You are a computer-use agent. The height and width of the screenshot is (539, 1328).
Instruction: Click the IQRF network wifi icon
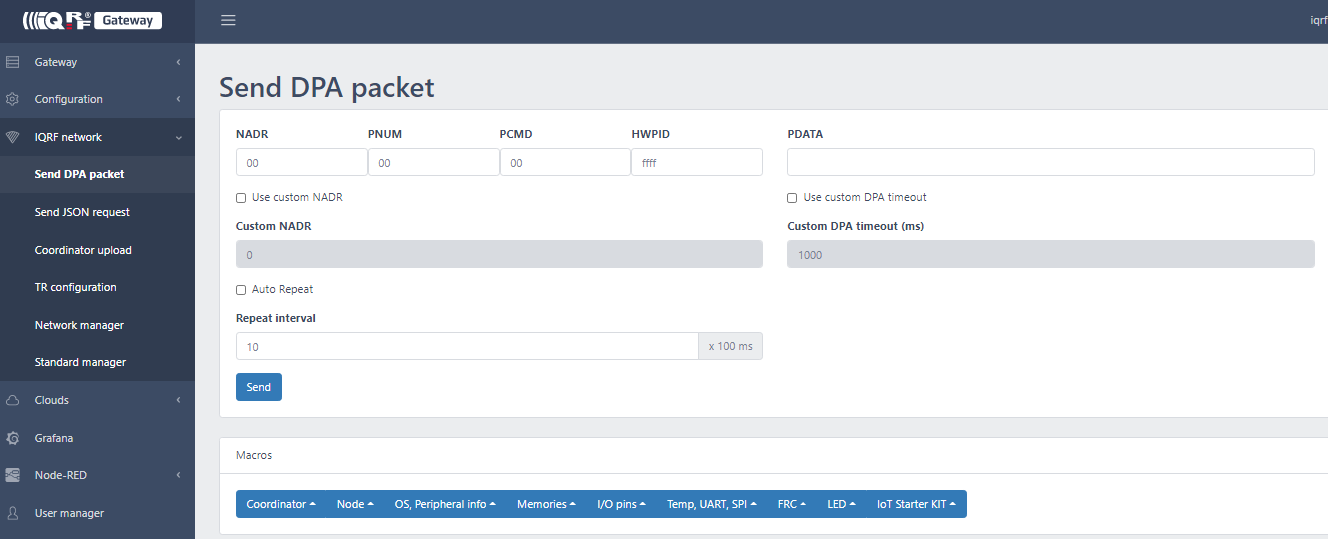pyautogui.click(x=13, y=137)
